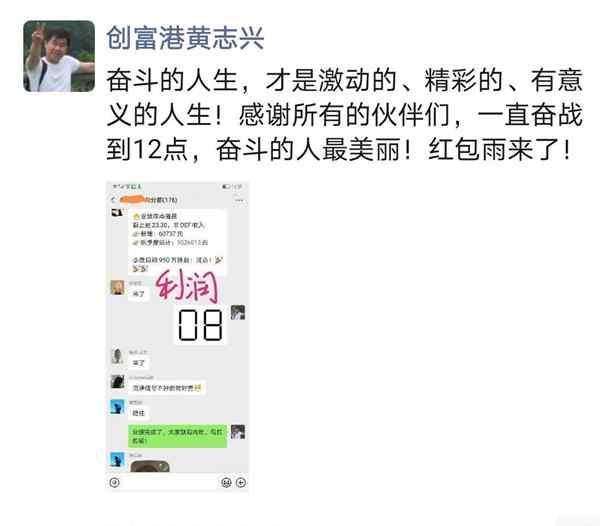Tap avatar next to green message bubble
Screen dimensions: 600x526
click(238, 432)
